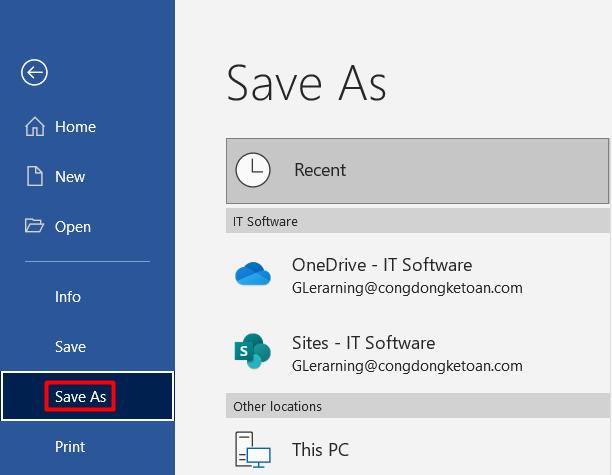Choose OneDrive - IT Software location
This screenshot has width=612, height=475.
point(417,275)
